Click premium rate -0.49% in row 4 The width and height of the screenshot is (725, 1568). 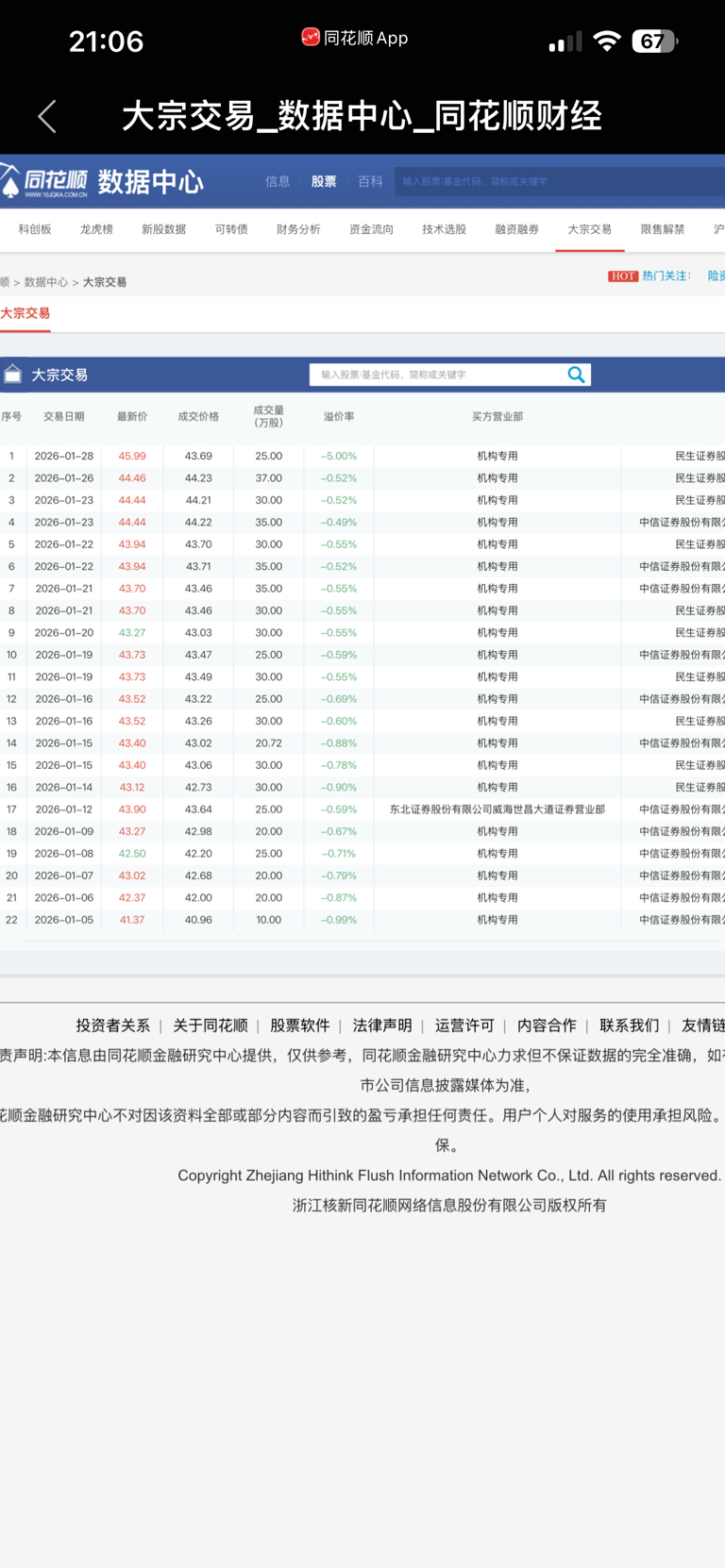tap(339, 522)
